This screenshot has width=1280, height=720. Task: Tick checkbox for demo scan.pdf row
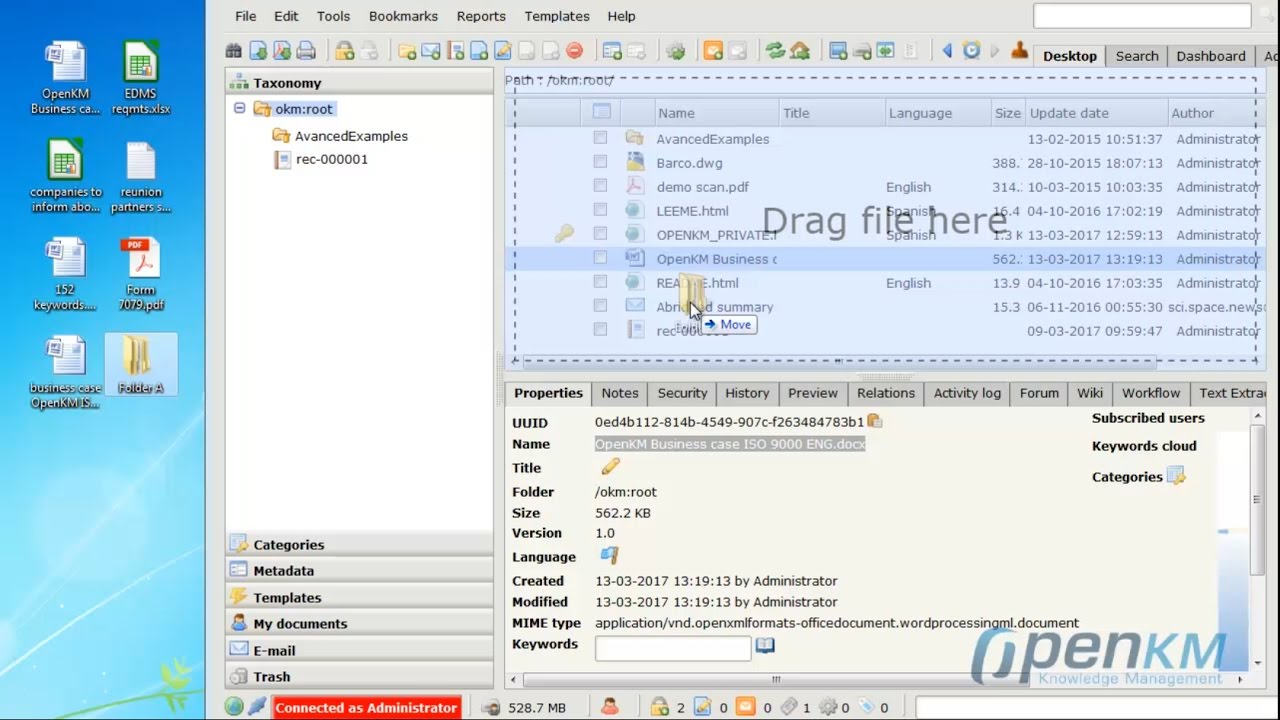tap(600, 186)
